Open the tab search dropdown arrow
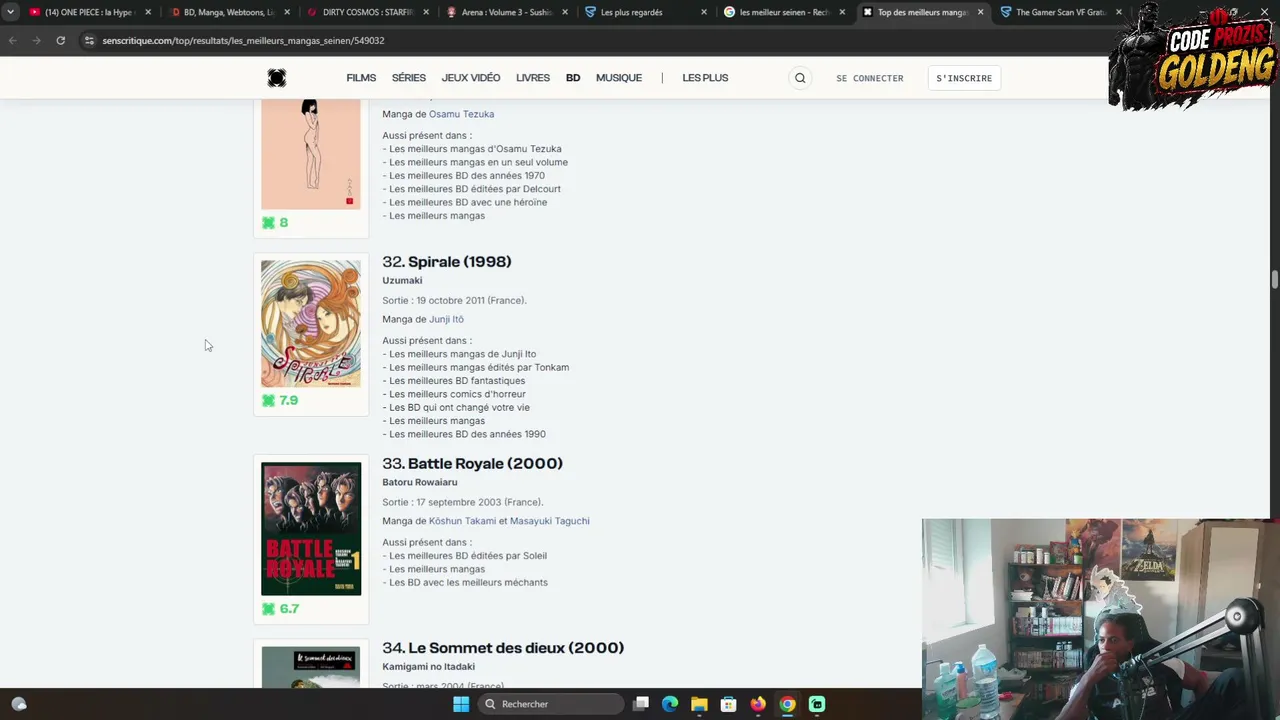The image size is (1280, 720). (x=11, y=12)
